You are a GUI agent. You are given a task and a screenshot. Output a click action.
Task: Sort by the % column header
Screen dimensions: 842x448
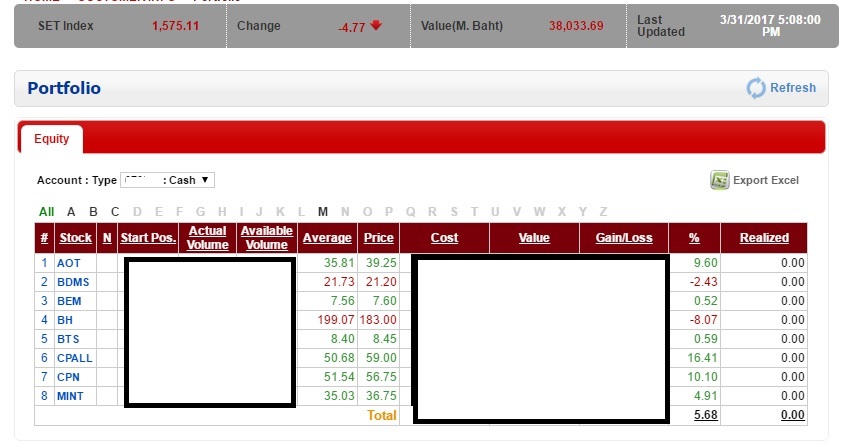pos(694,238)
